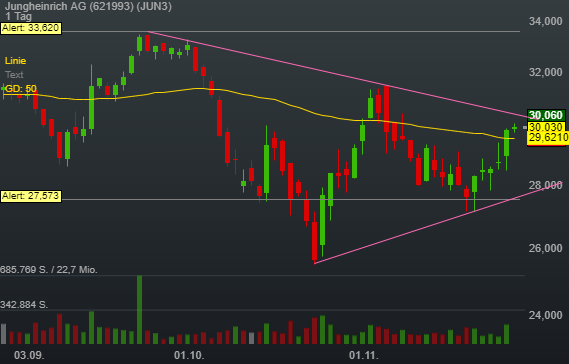The height and width of the screenshot is (364, 569).
Task: Click the 685.769 S. volume label
Action: pos(24,270)
